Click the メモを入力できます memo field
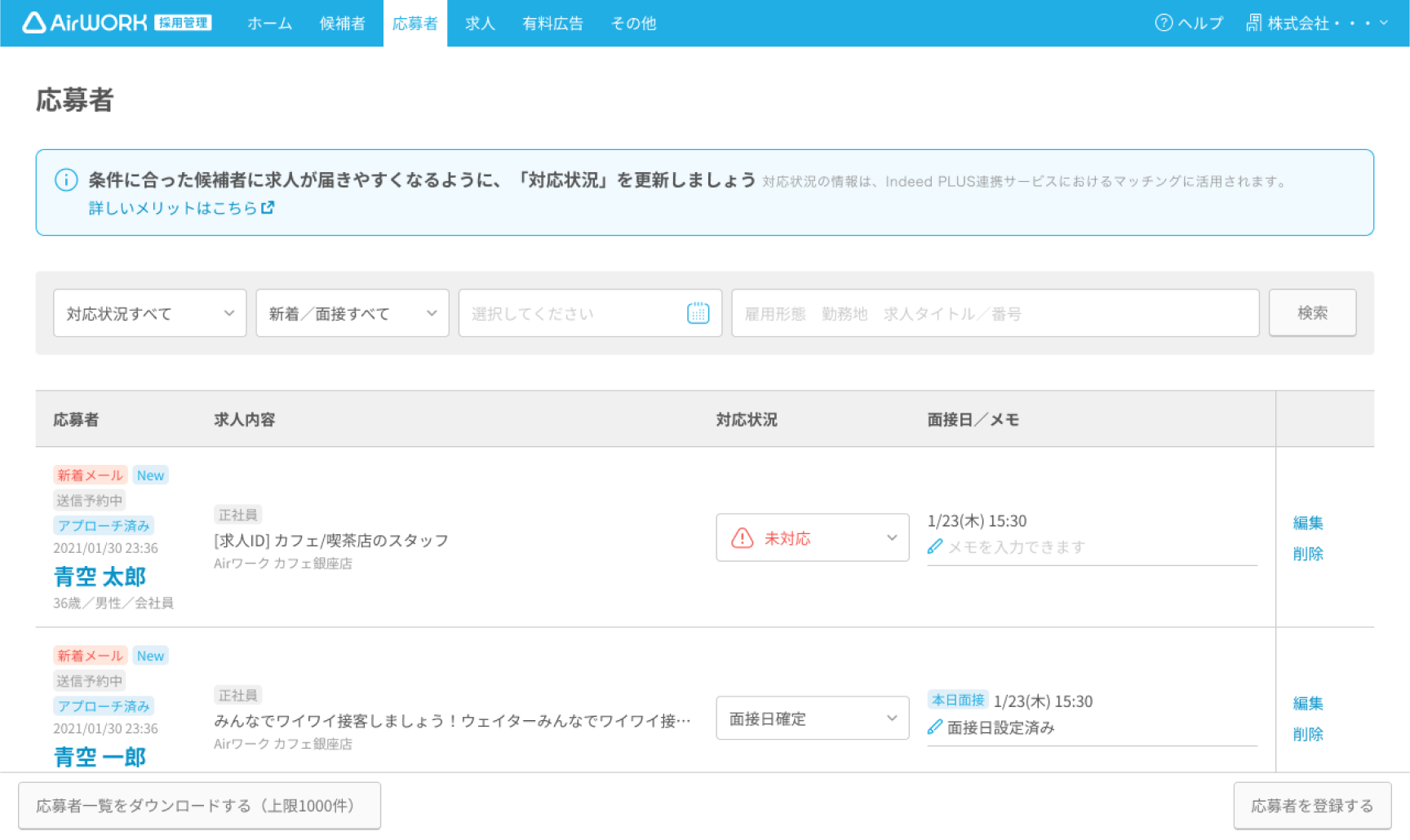This screenshot has height=840, width=1410. tap(1092, 547)
